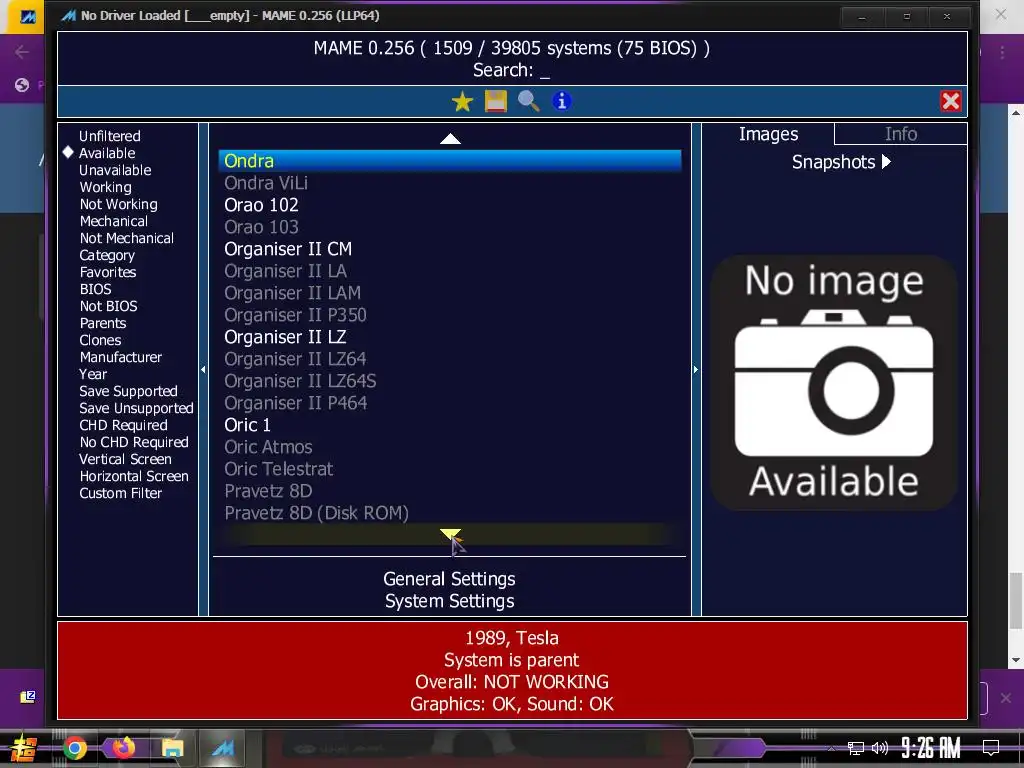The image size is (1024, 768).
Task: Open System Settings
Action: 449,601
